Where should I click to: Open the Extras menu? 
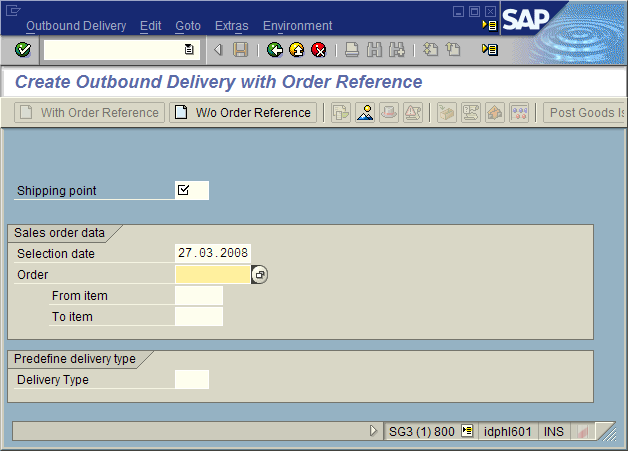tap(231, 26)
